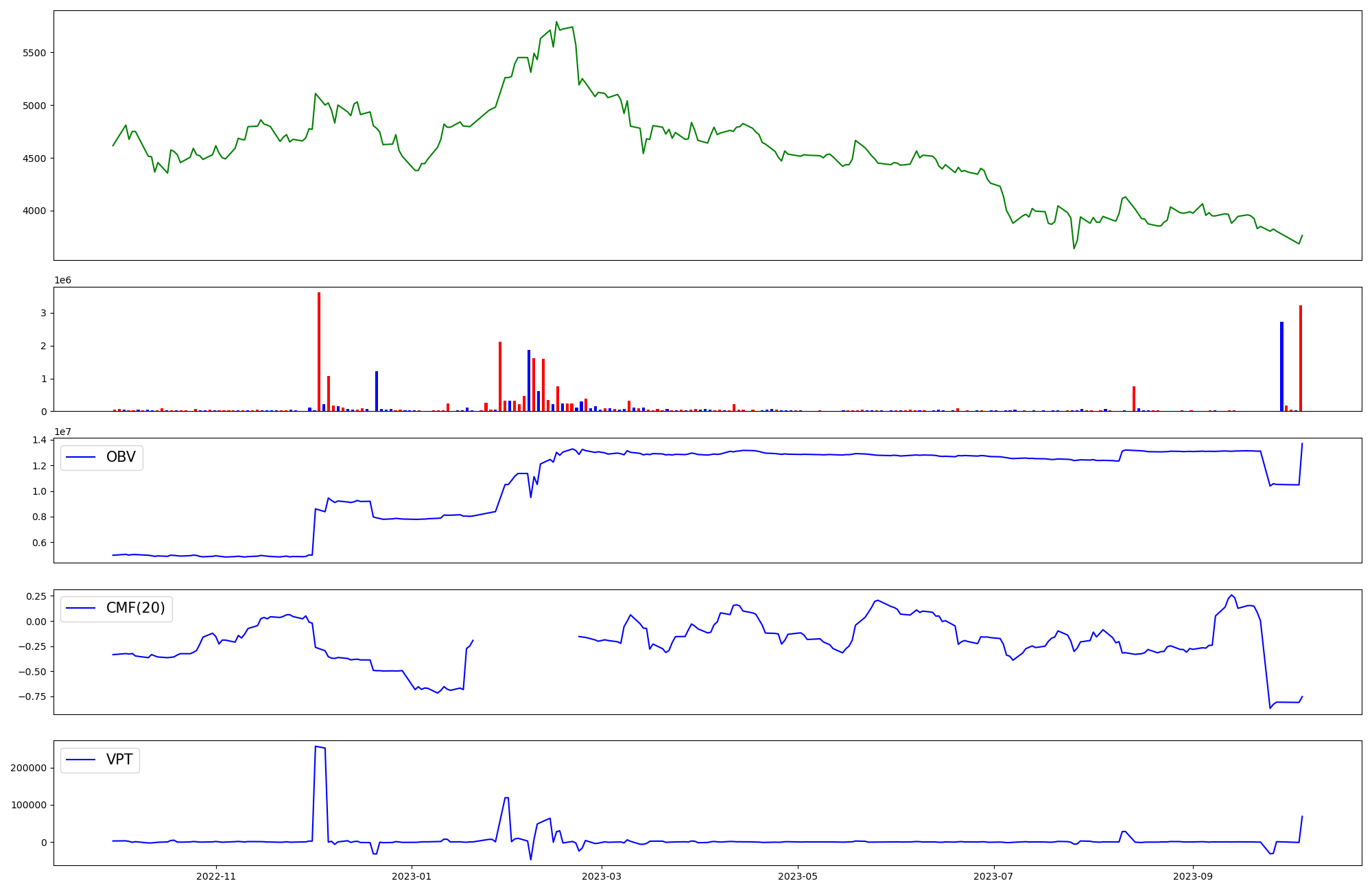Image resolution: width=1372 pixels, height=892 pixels.
Task: Click the OBV legend label
Action: [x=121, y=457]
